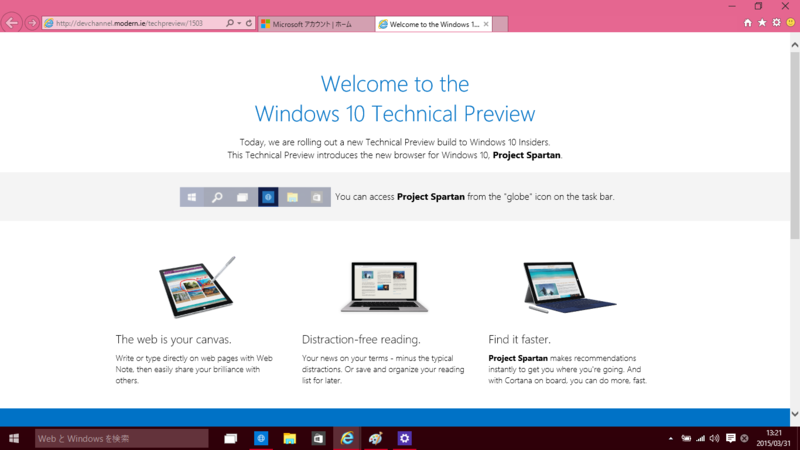Open the clock showing 13:21

[x=773, y=438]
